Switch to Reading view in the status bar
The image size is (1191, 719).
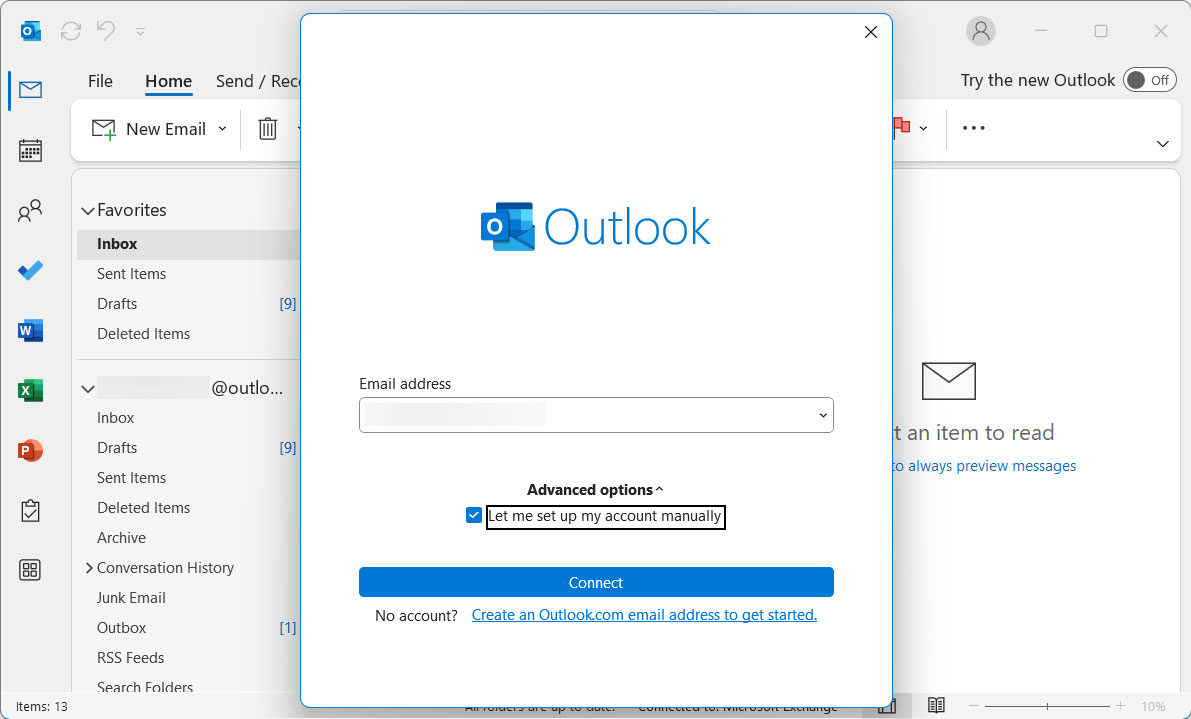point(936,705)
